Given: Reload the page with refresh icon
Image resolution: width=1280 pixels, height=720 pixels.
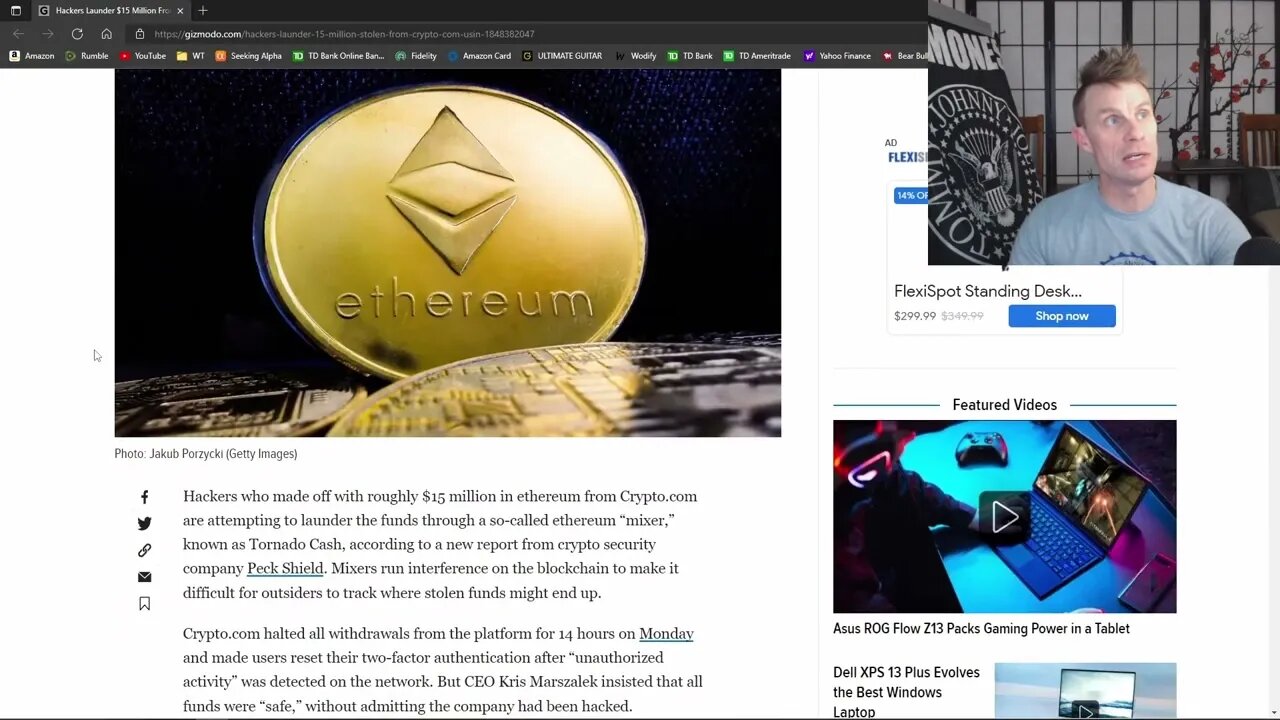Looking at the screenshot, I should pyautogui.click(x=77, y=34).
